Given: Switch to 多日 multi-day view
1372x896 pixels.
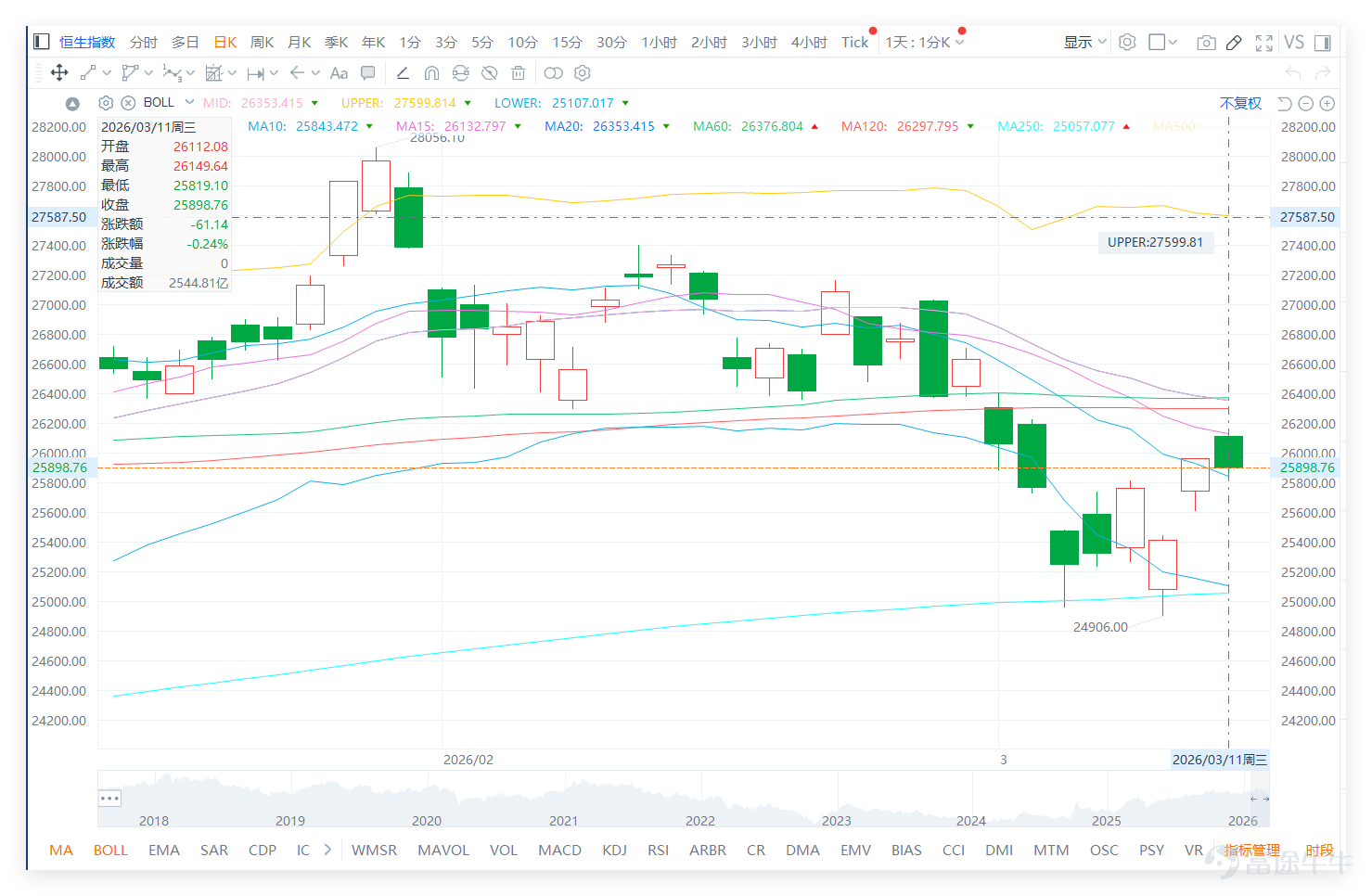Looking at the screenshot, I should (186, 42).
